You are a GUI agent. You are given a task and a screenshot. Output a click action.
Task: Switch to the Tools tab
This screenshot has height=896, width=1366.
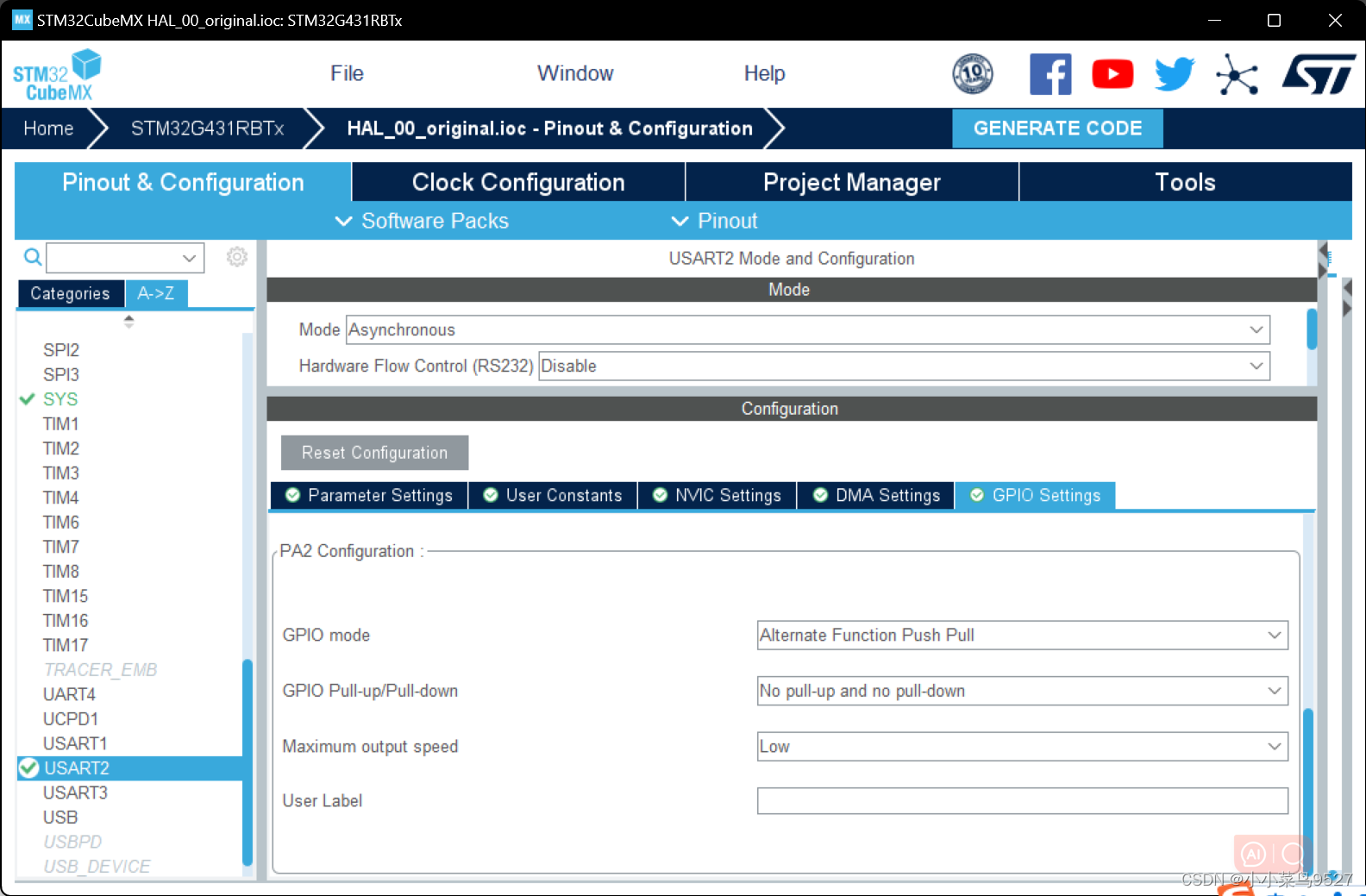(1186, 182)
